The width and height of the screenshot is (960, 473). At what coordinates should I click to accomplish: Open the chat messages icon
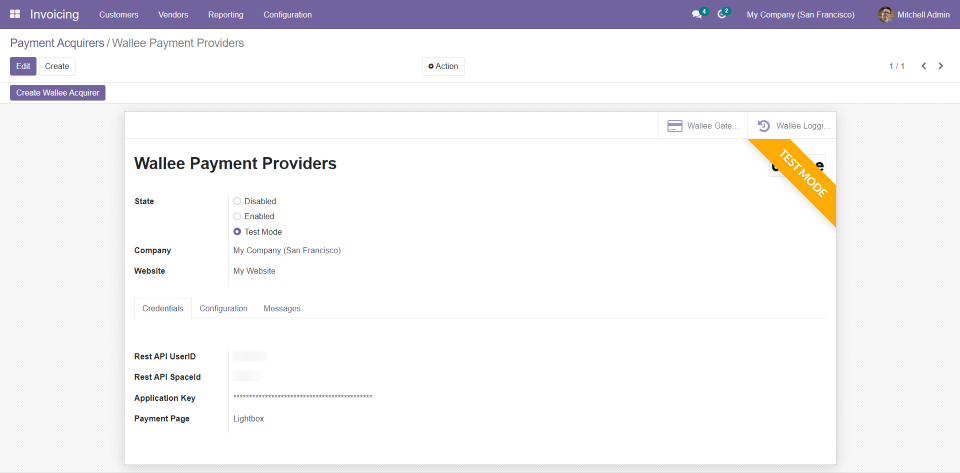point(697,14)
